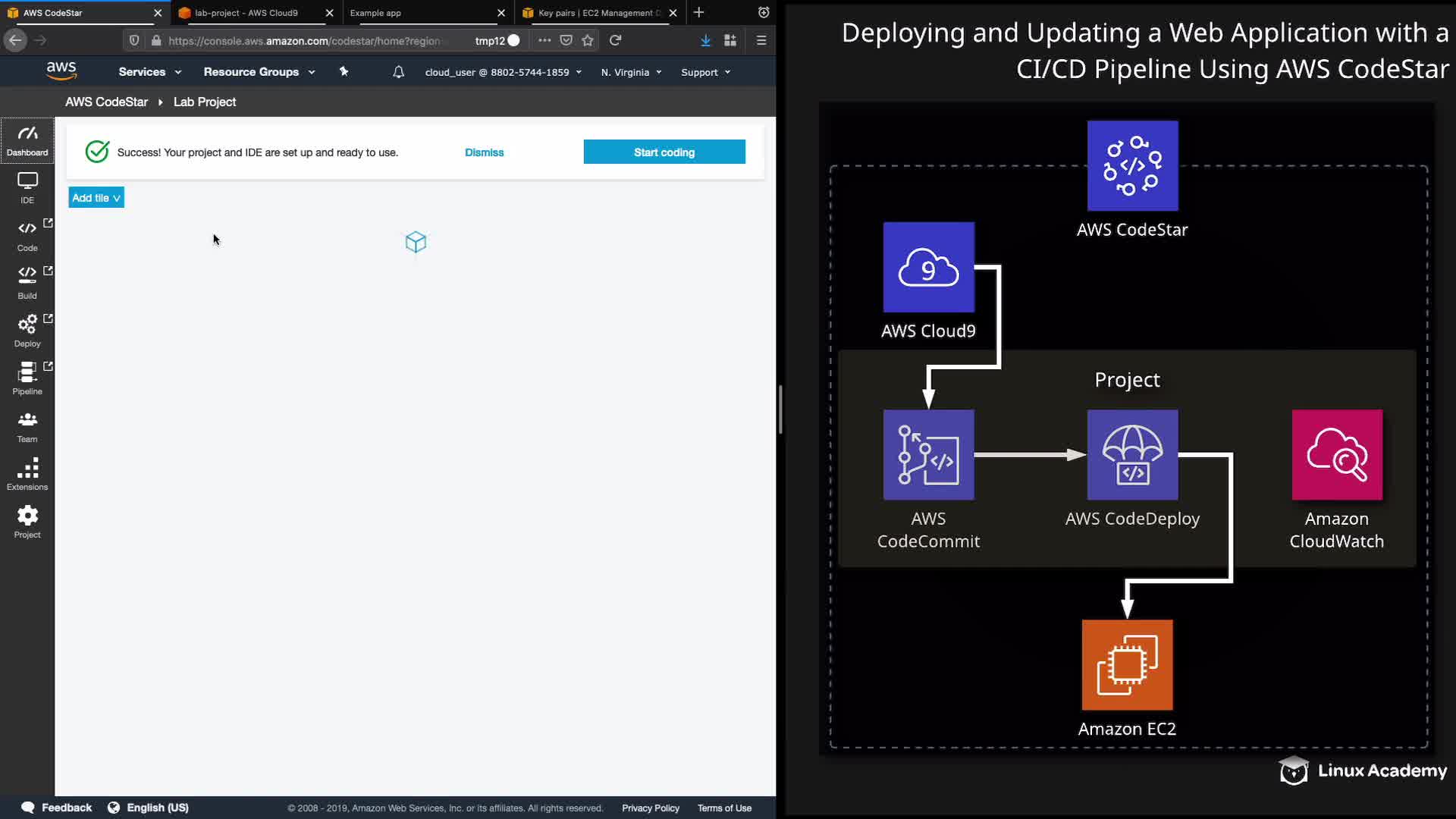1456x819 pixels.
Task: Open the Deploy sidebar icon
Action: 27,331
